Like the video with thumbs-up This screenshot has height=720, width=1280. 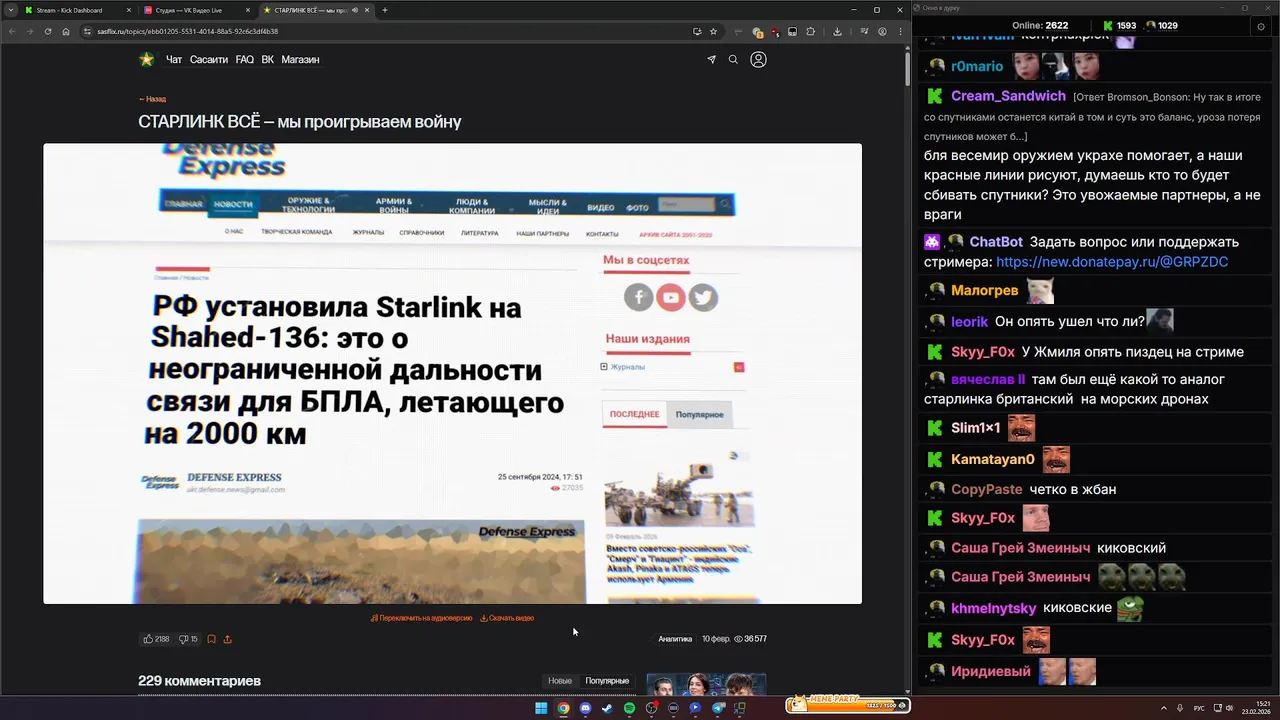156,638
